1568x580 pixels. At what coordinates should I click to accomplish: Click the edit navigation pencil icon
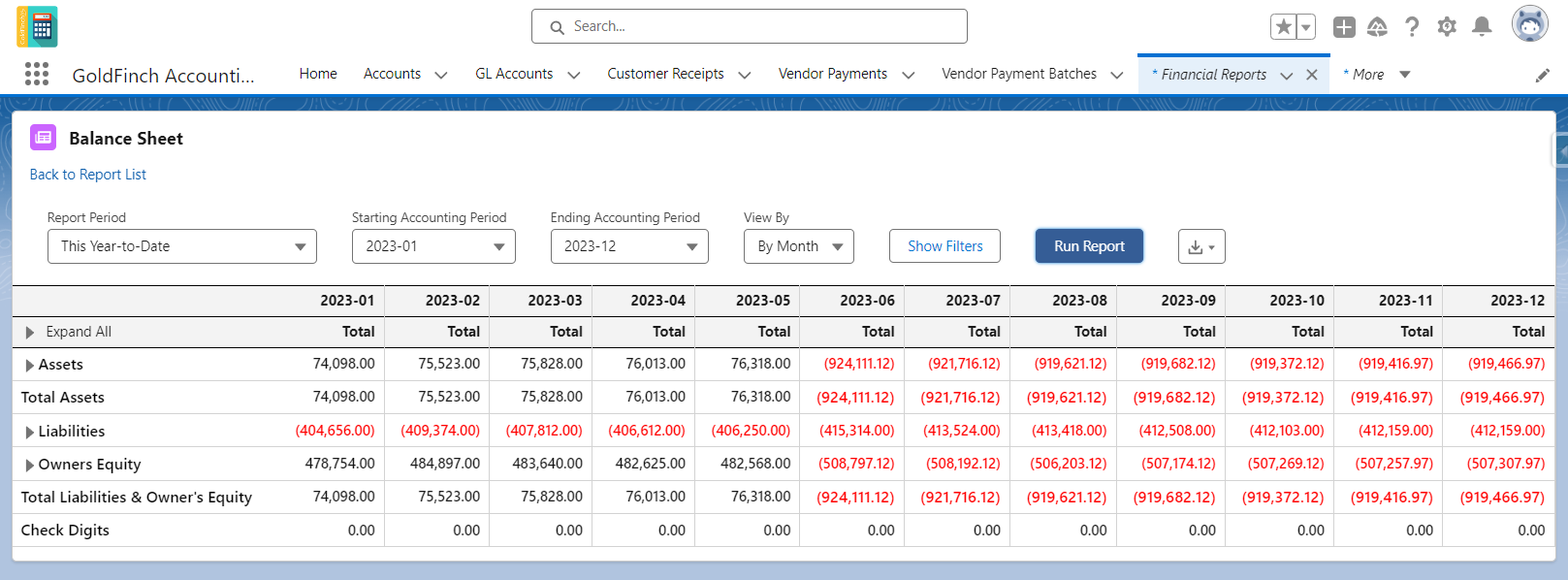click(x=1543, y=75)
